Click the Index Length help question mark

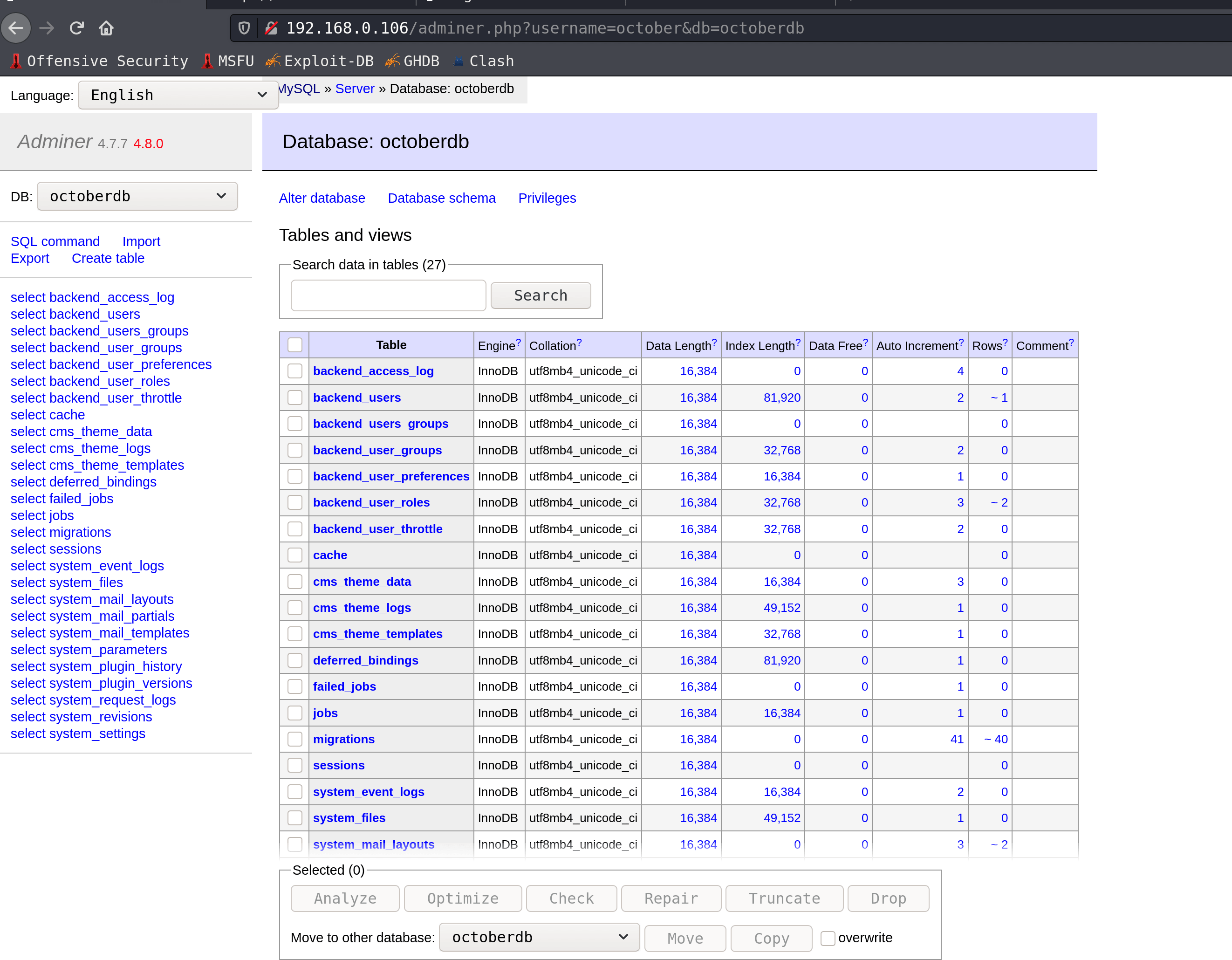798,342
